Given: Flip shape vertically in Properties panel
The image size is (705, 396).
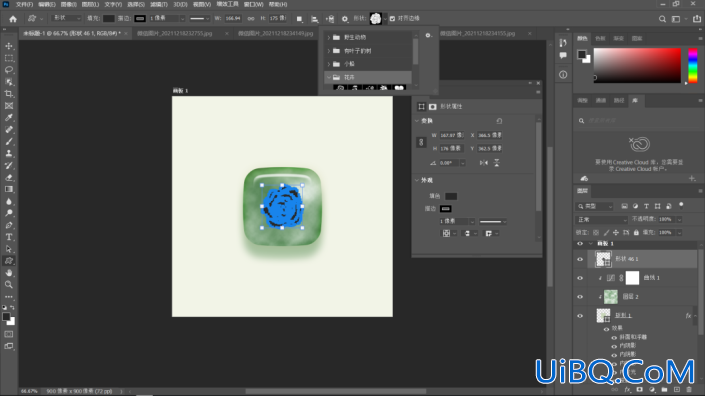Looking at the screenshot, I should pyautogui.click(x=497, y=163).
